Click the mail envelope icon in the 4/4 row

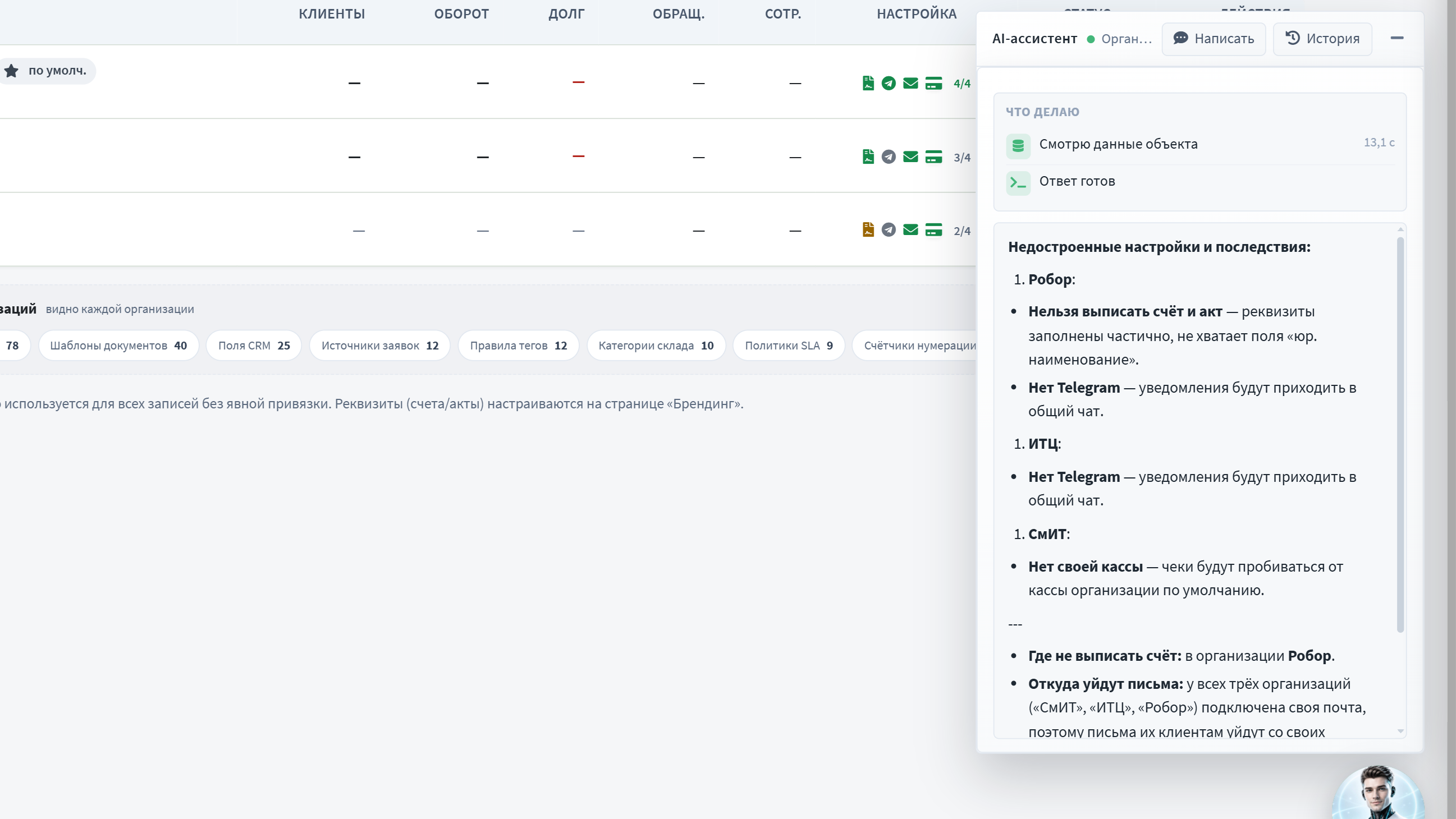coord(910,83)
